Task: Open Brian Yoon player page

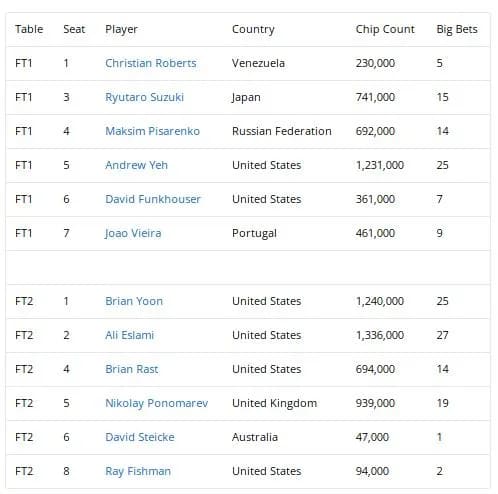Action: [134, 301]
